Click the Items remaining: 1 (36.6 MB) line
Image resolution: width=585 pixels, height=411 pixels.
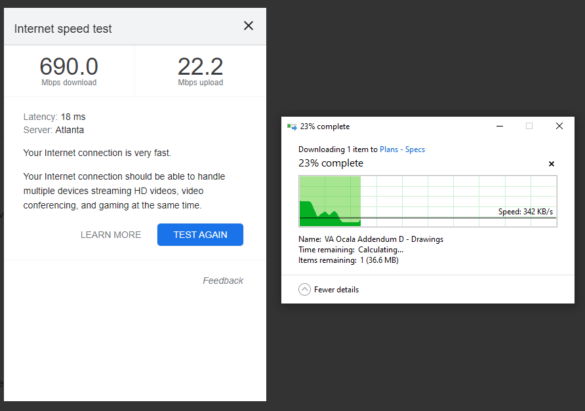point(348,260)
